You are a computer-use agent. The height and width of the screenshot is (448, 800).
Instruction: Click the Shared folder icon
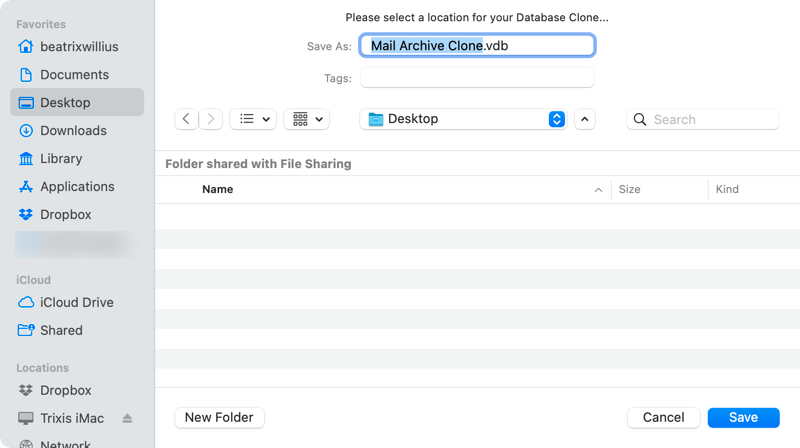click(26, 330)
